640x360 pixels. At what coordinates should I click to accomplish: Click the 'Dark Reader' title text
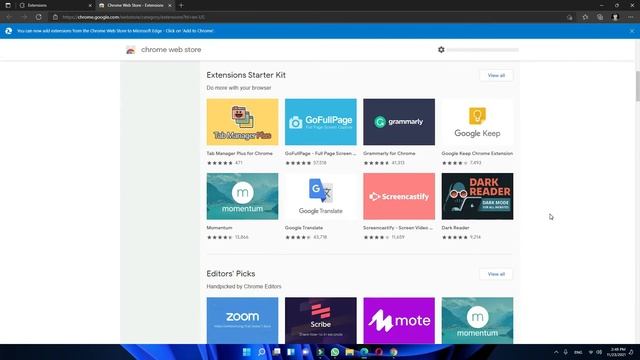click(456, 228)
